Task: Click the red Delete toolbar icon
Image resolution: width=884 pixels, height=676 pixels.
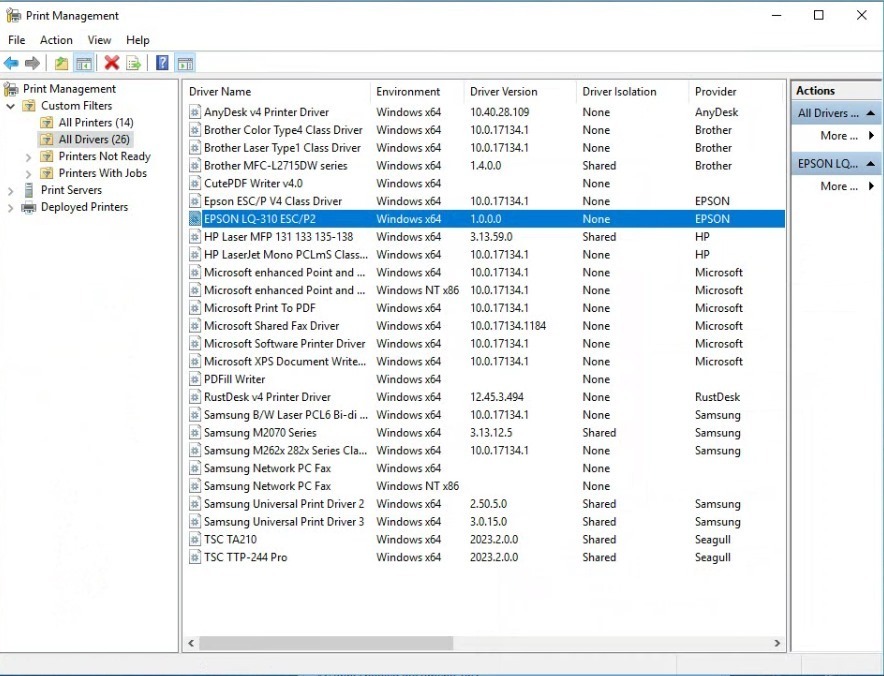Action: (x=112, y=63)
